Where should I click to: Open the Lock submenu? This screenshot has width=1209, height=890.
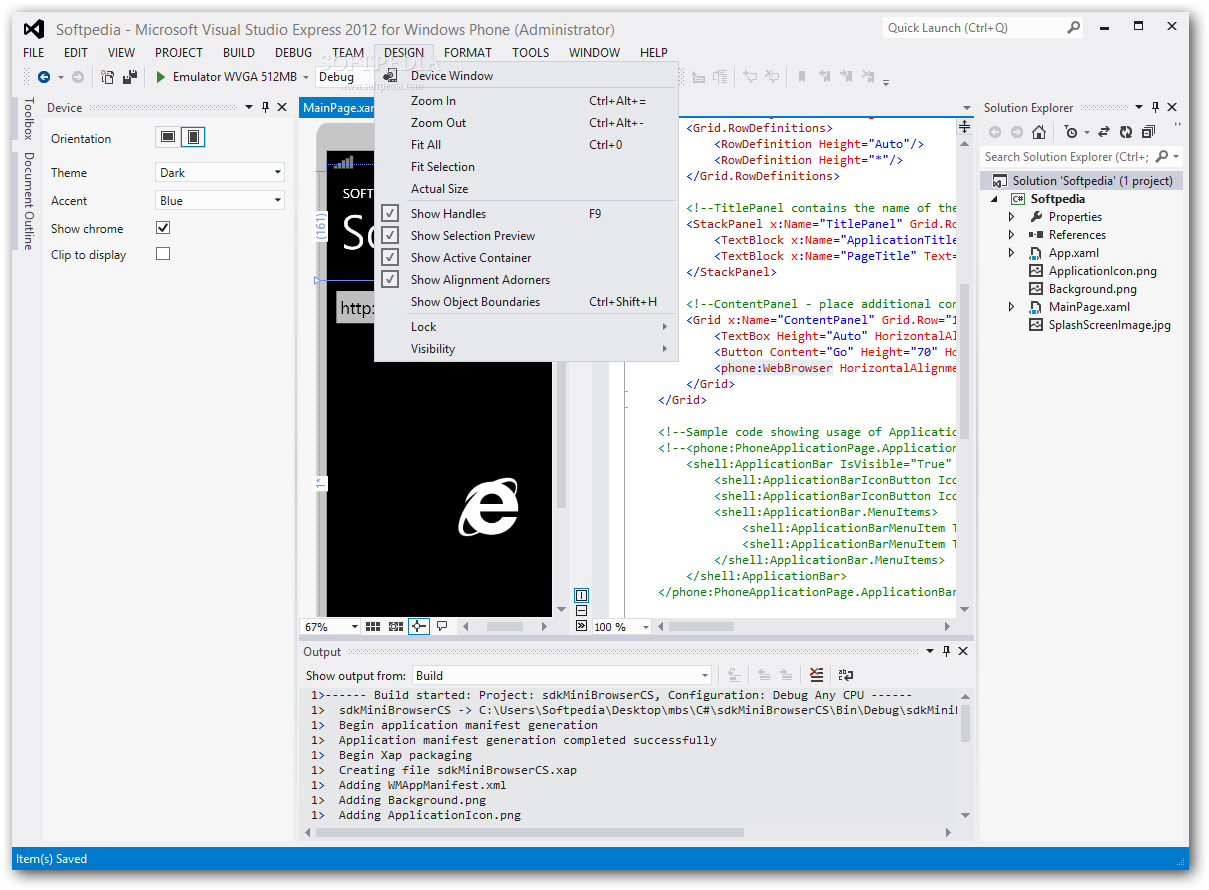526,327
